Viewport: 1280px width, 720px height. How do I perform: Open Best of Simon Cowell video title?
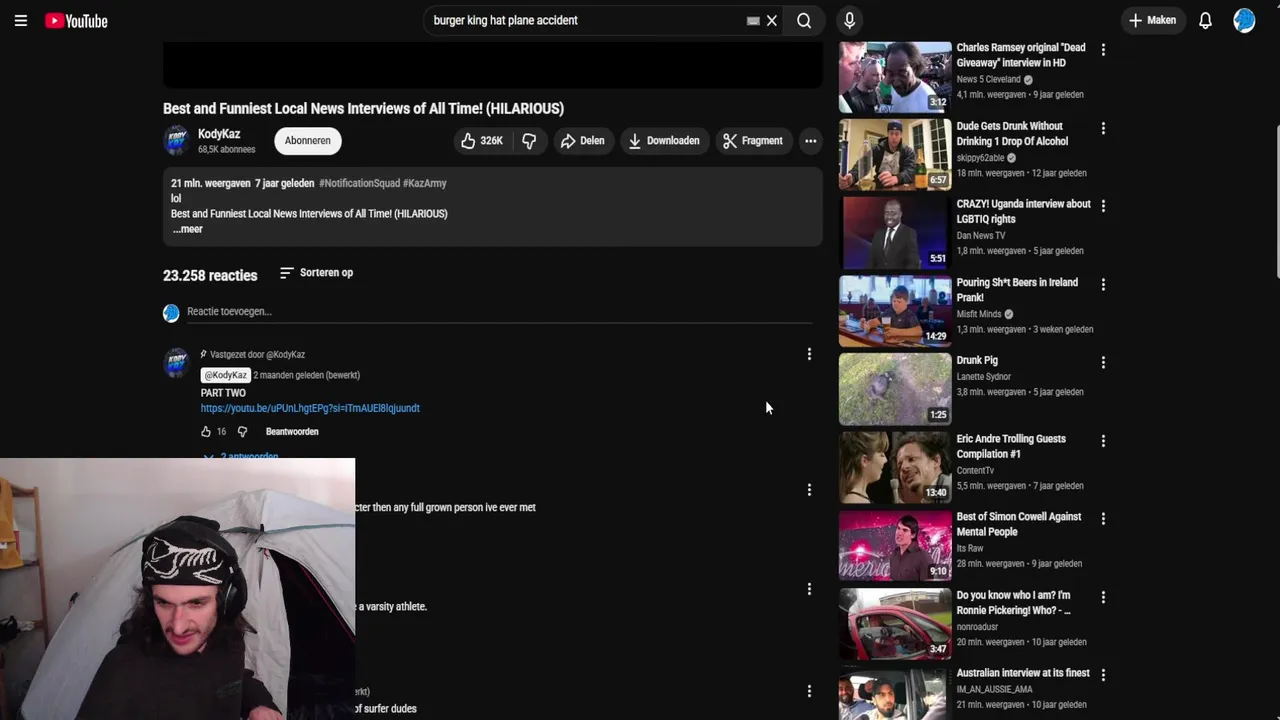pyautogui.click(x=1019, y=524)
